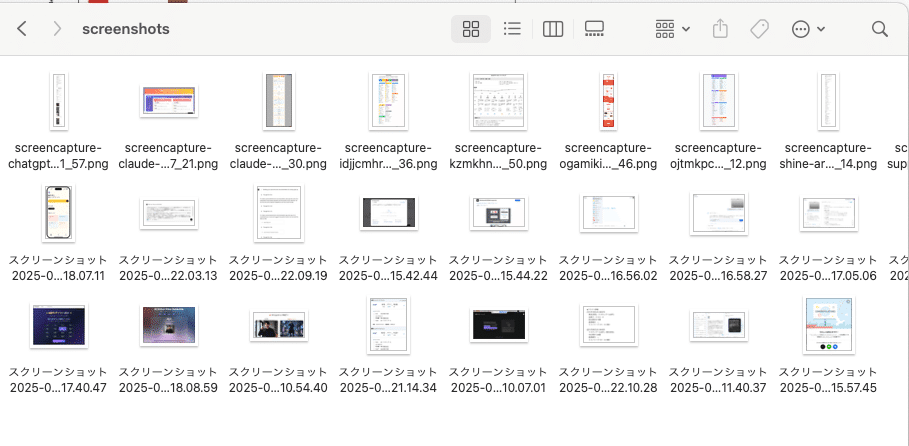
Task: Click the screenshots folder title
Action: (x=125, y=29)
